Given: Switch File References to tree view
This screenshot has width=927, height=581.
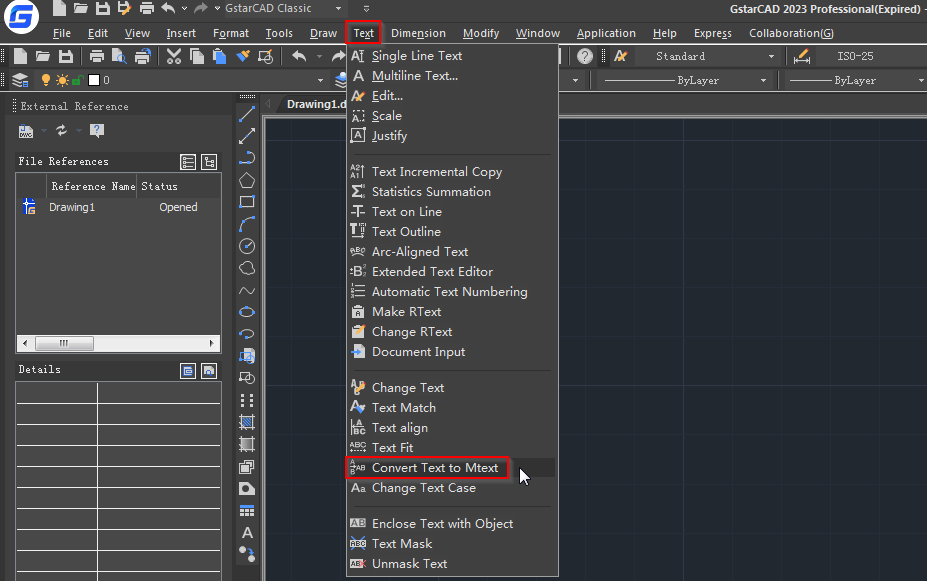Looking at the screenshot, I should [209, 162].
